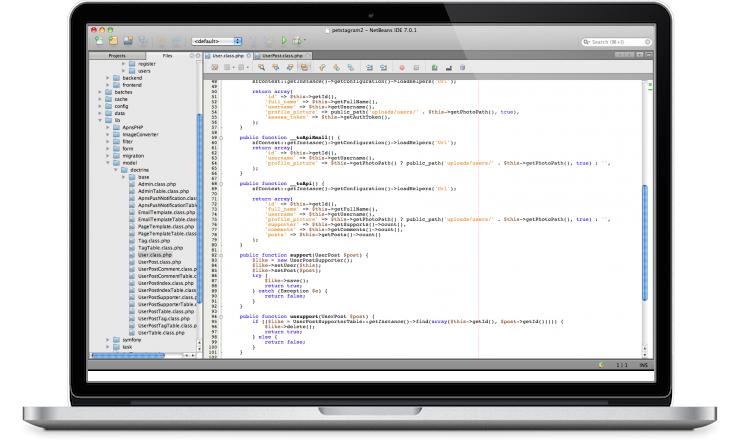740x440 pixels.
Task: Click the editor vertical scrollbar thumb
Action: (x=645, y=243)
